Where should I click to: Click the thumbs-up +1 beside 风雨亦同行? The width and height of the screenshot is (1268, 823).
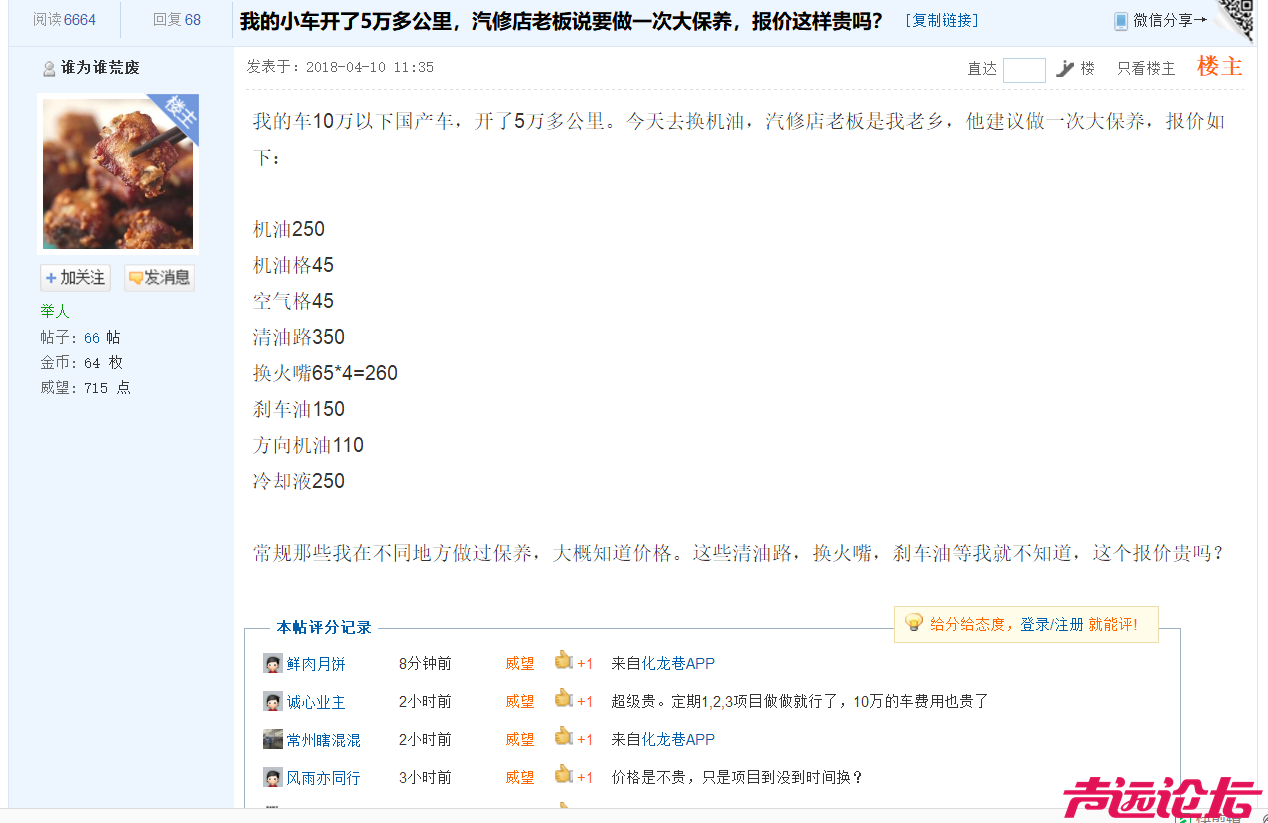tap(572, 777)
